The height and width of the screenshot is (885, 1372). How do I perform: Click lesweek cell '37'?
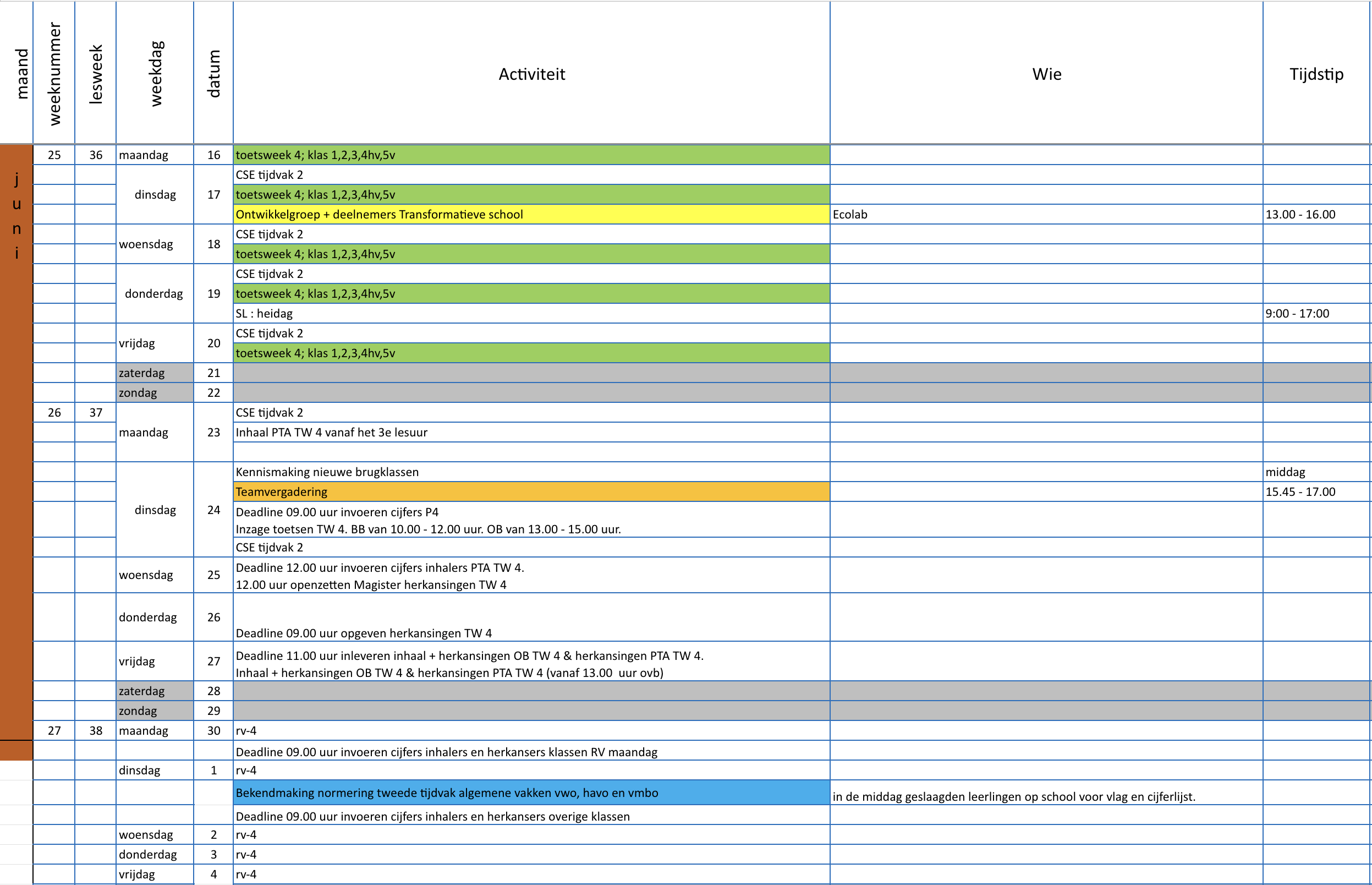pos(95,413)
